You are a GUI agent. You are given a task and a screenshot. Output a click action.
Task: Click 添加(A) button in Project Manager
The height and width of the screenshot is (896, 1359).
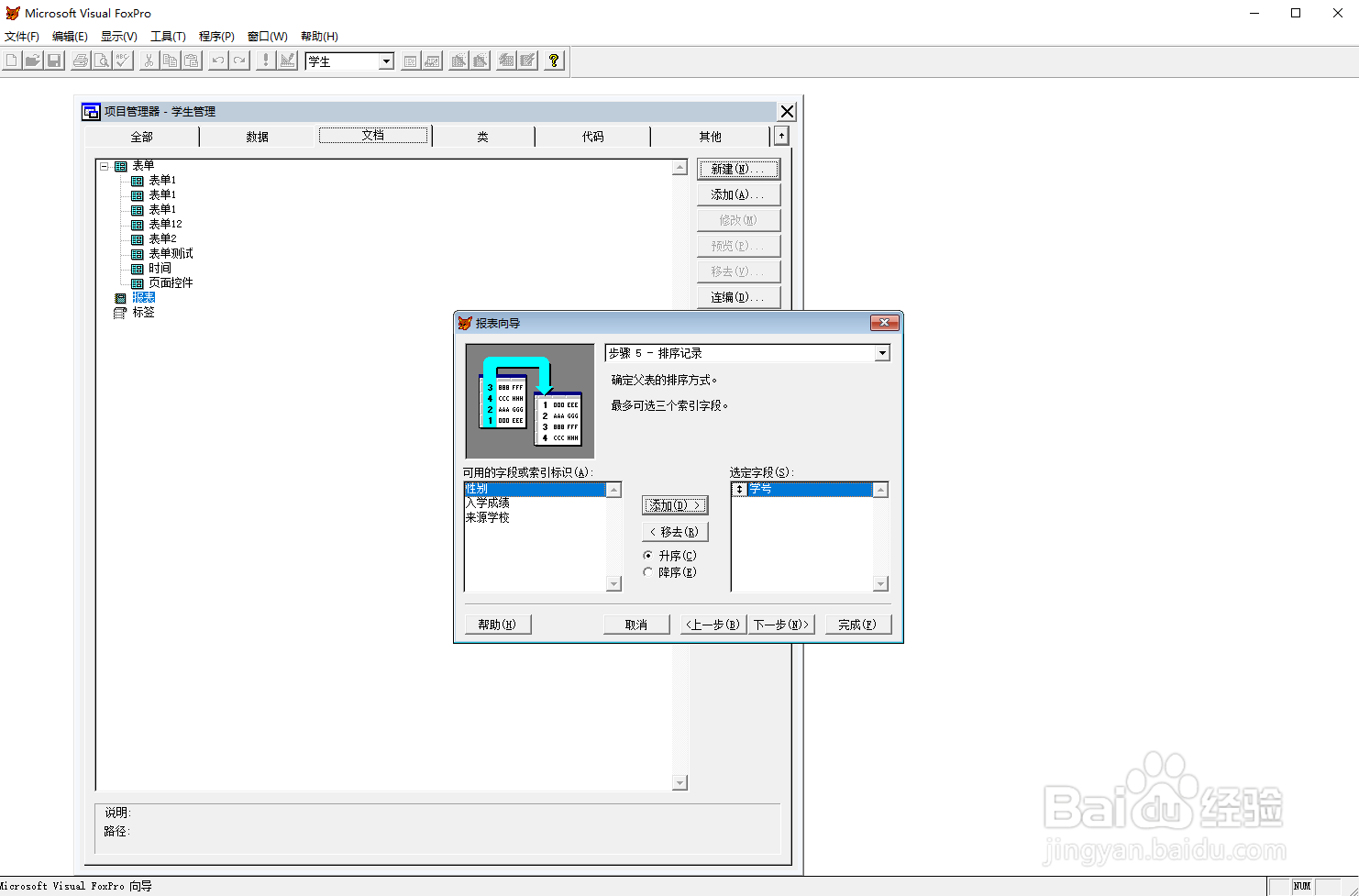[738, 194]
